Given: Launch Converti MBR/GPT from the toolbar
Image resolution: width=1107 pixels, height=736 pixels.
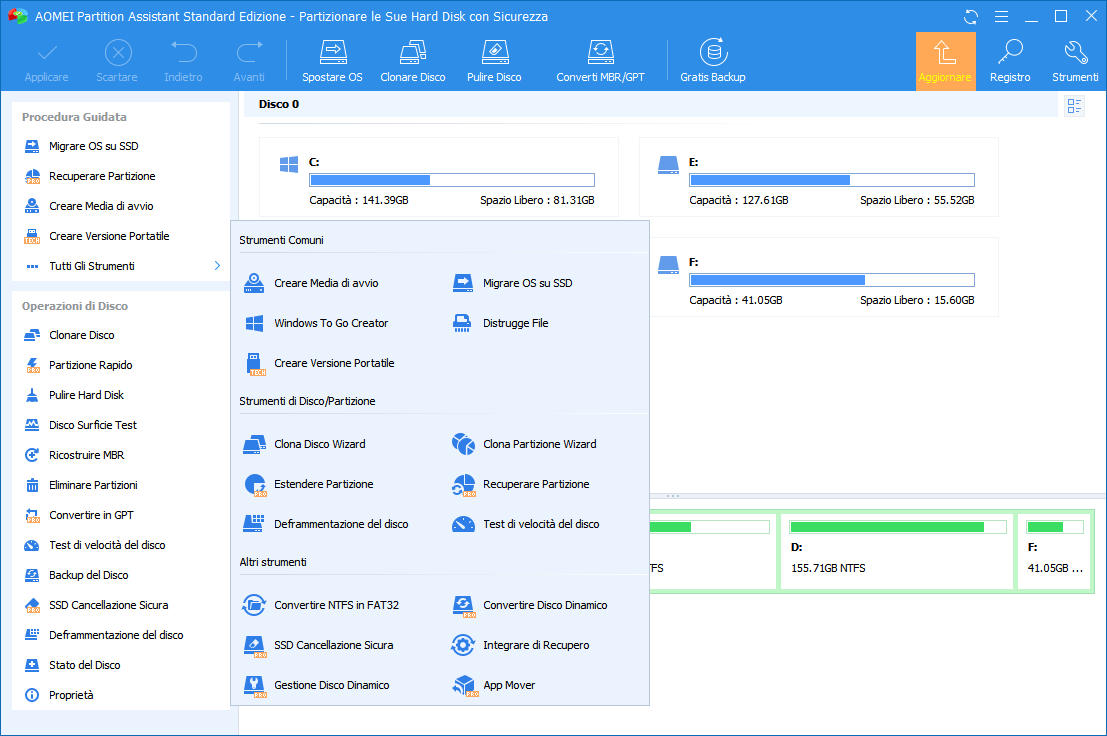Looking at the screenshot, I should coord(600,53).
